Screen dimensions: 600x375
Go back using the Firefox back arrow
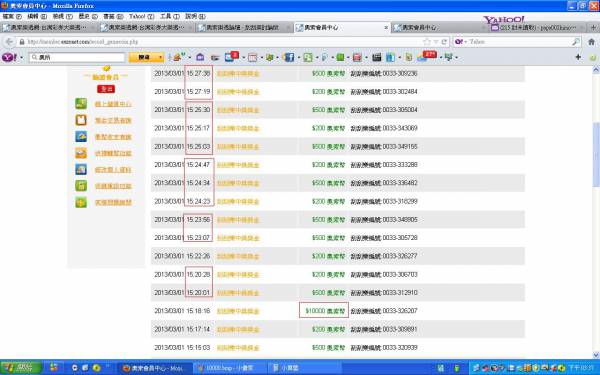pos(9,42)
